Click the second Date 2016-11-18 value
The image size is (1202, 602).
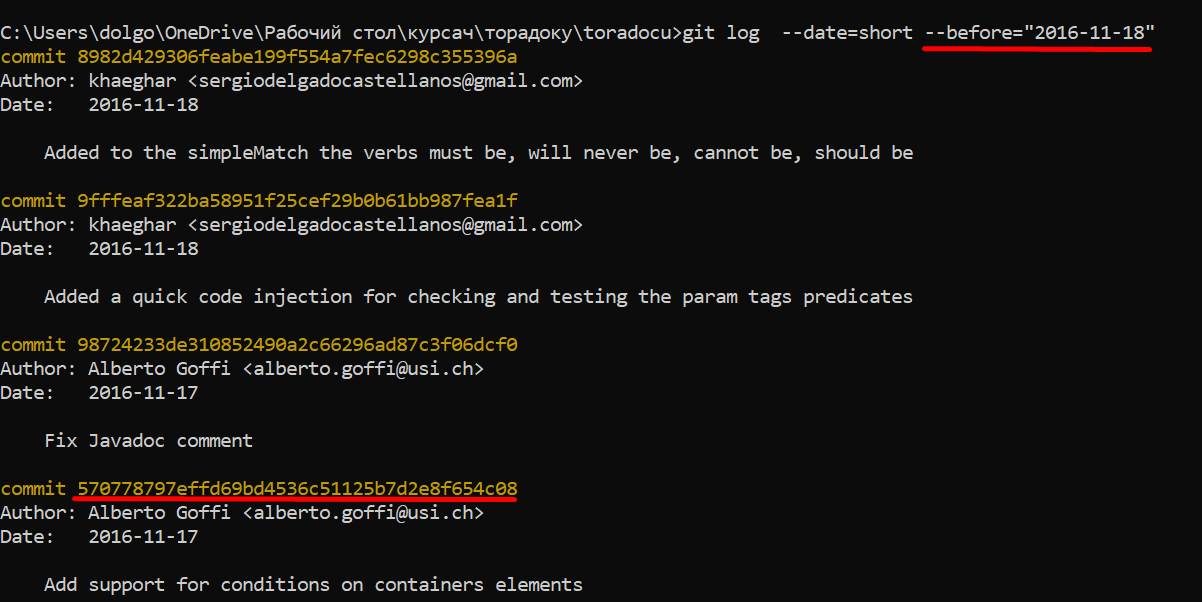[143, 249]
